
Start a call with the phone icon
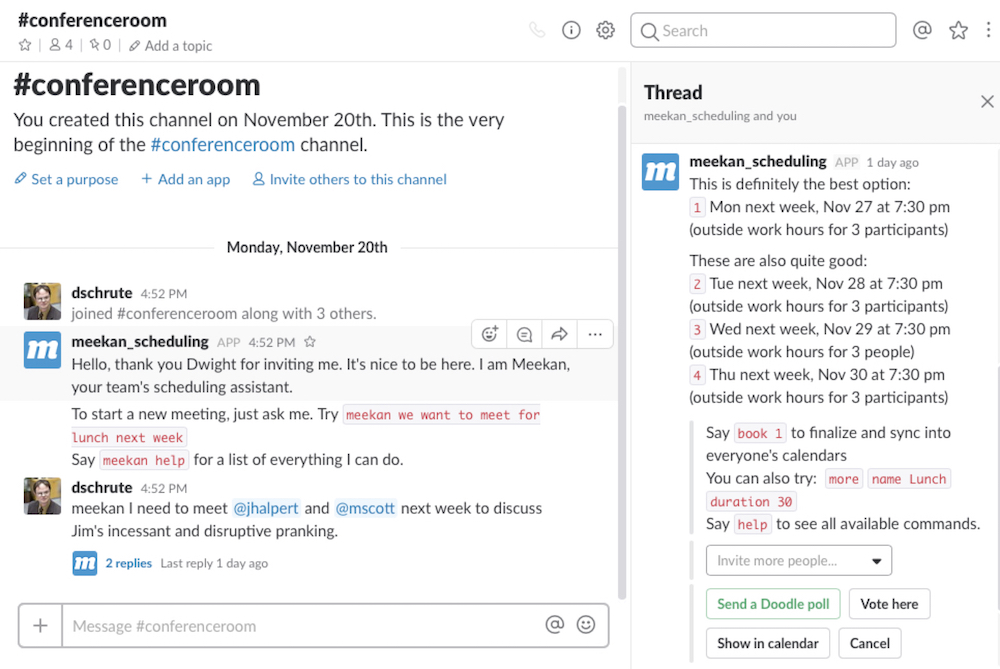(x=538, y=30)
